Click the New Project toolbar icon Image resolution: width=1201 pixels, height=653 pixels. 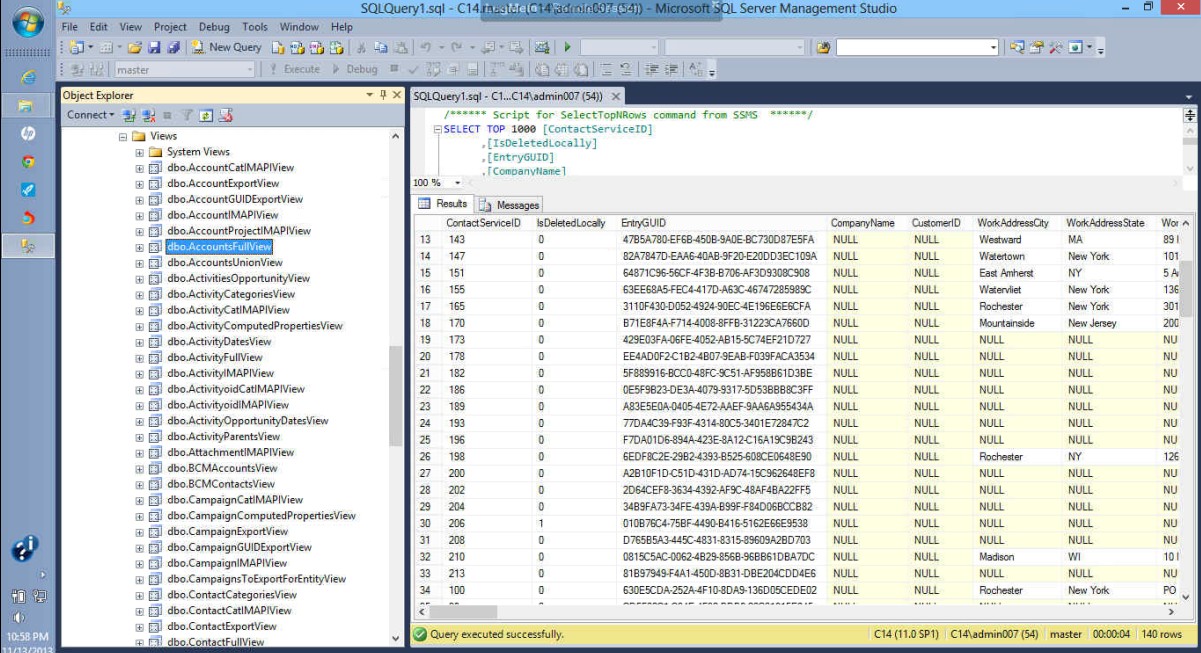point(75,47)
